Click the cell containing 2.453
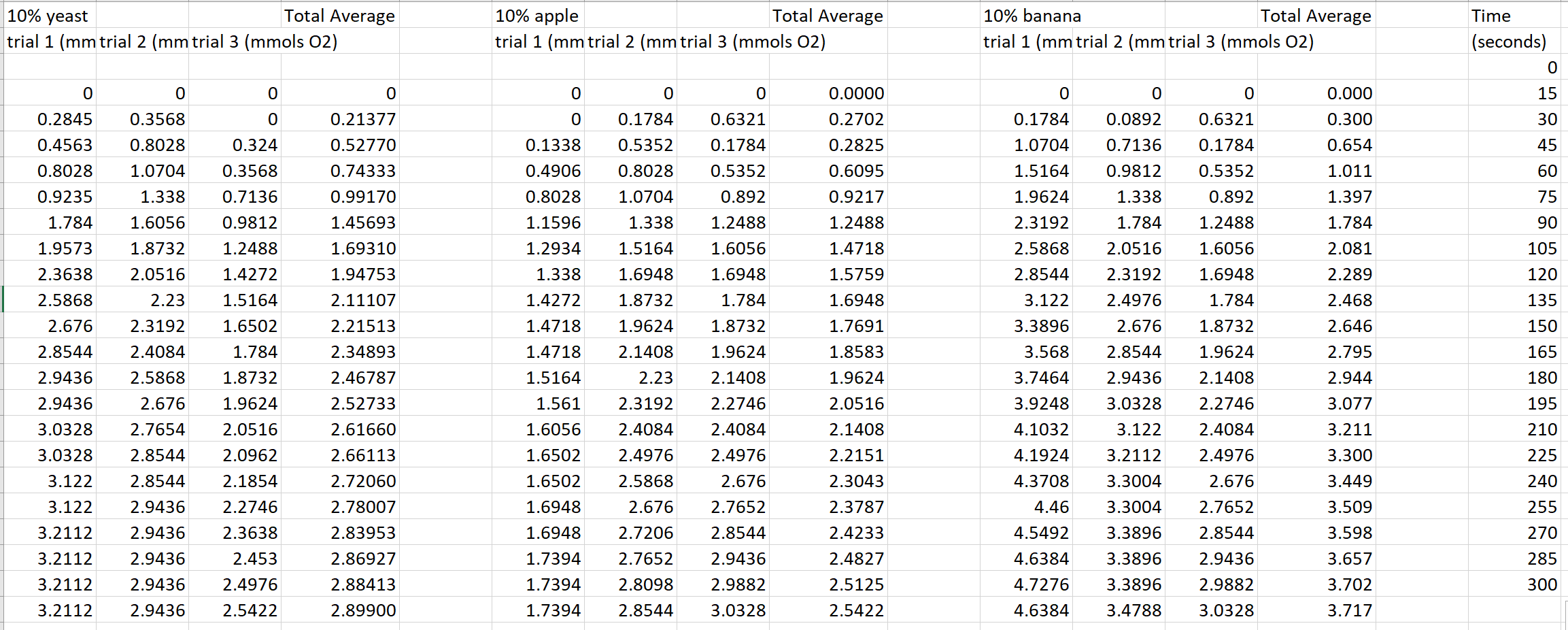 (235, 559)
